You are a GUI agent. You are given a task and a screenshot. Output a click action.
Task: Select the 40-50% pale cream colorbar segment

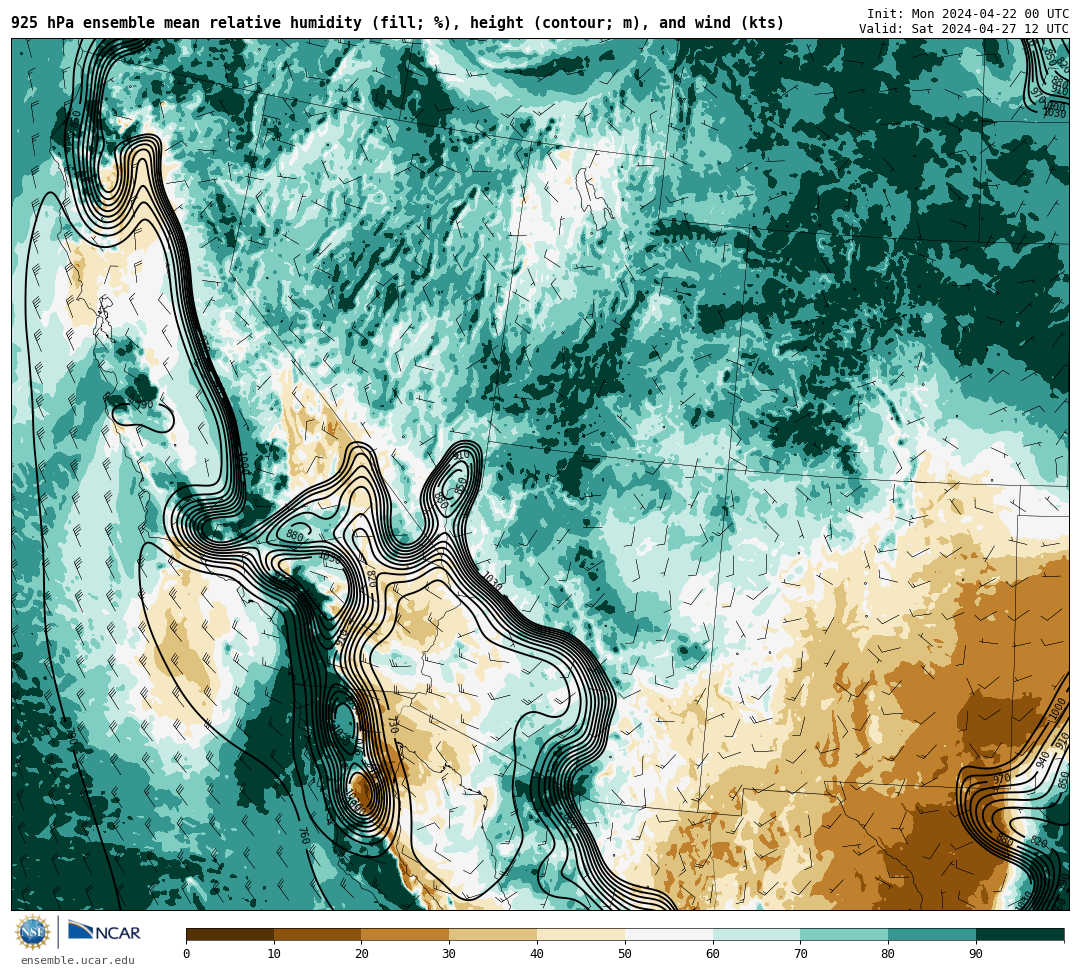(581, 934)
